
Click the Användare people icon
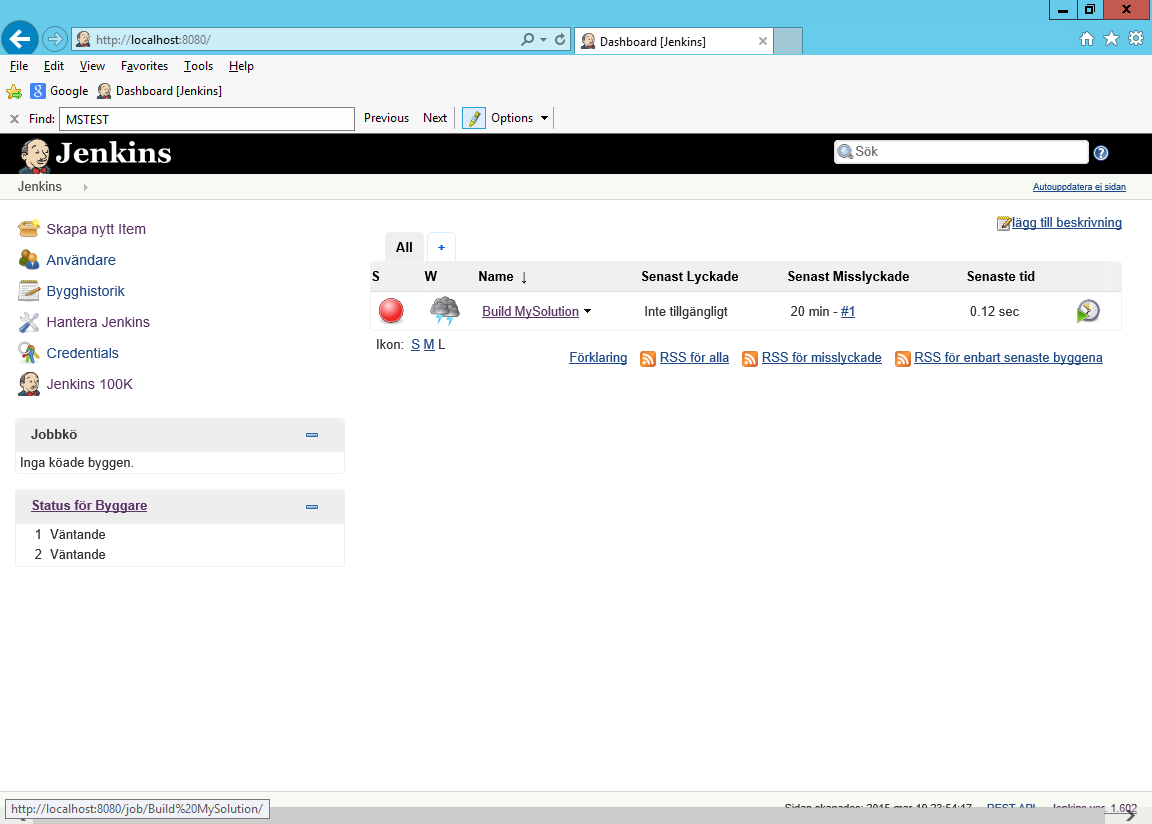[29, 259]
